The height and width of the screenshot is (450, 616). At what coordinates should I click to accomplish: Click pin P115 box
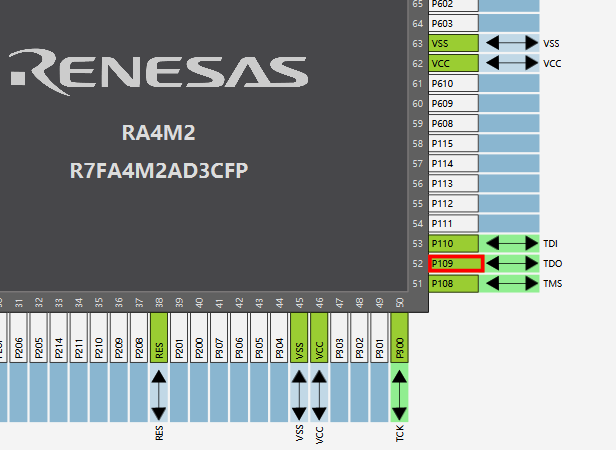click(454, 143)
